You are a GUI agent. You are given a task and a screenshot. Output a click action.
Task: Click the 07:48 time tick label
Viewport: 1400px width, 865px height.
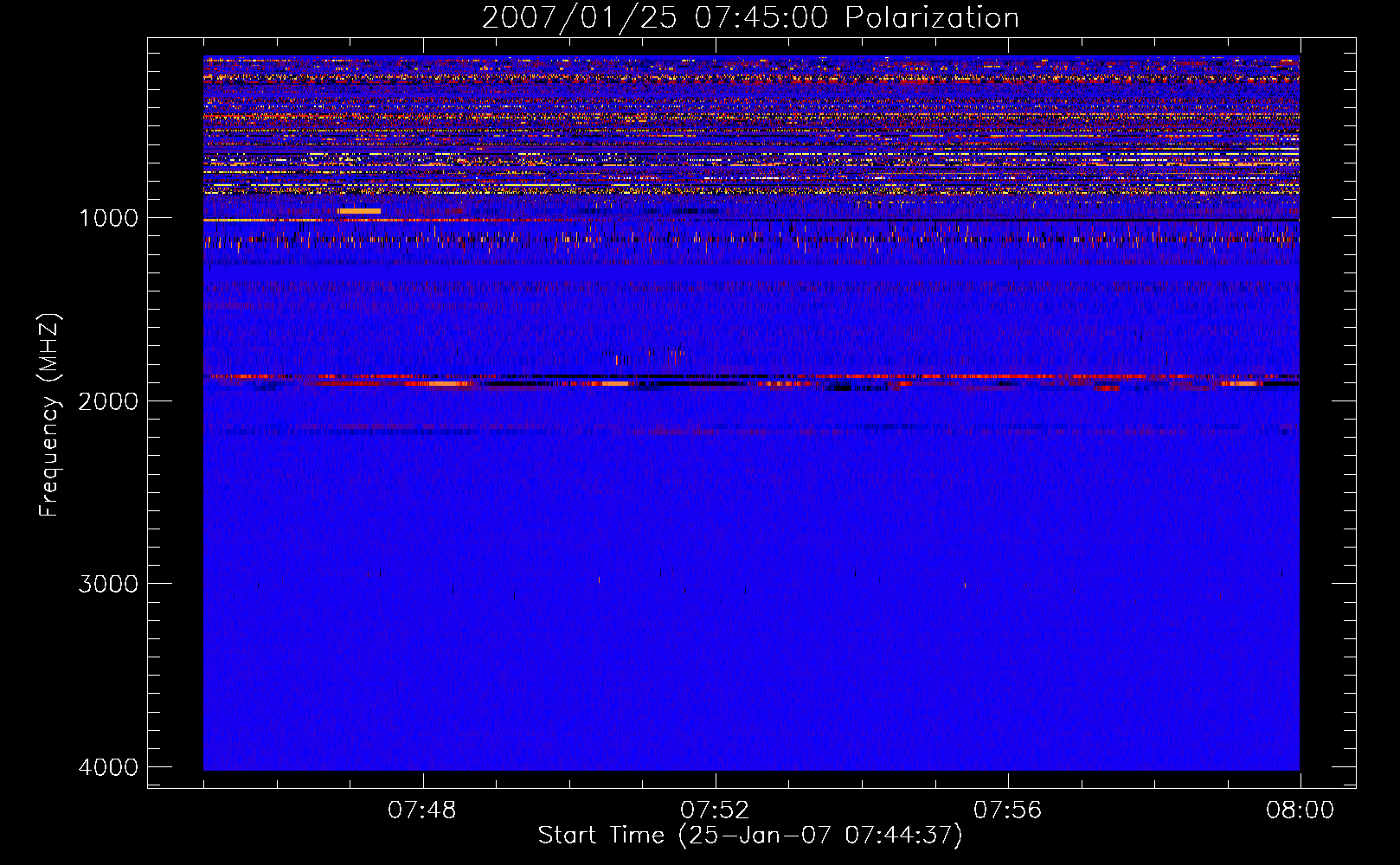[422, 811]
